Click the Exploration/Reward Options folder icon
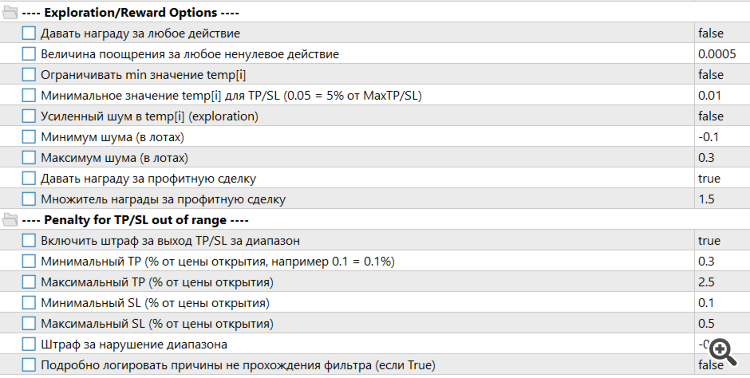Viewport: 750px width, 378px height. (x=10, y=12)
